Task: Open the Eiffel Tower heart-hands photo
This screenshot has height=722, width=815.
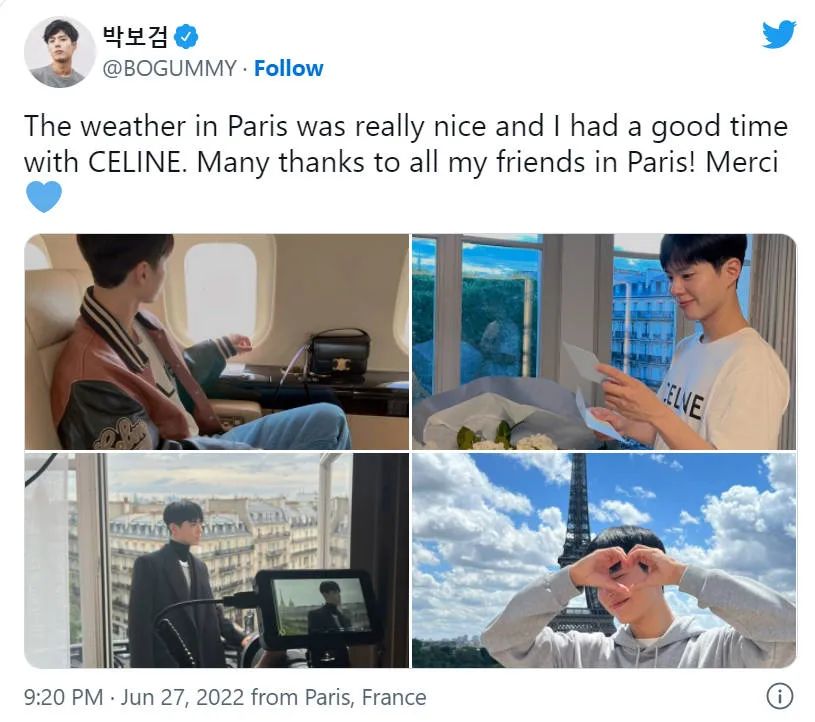Action: 604,560
